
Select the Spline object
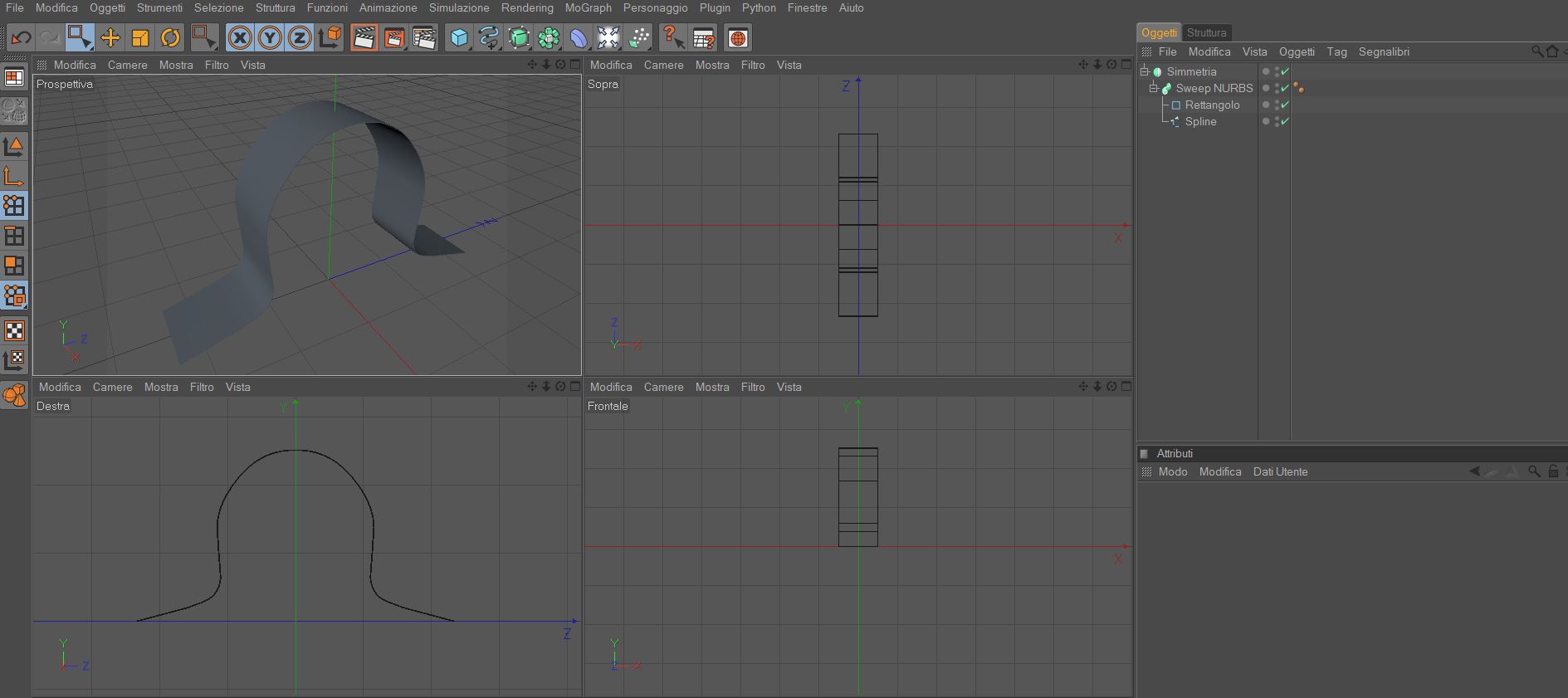(x=1200, y=121)
